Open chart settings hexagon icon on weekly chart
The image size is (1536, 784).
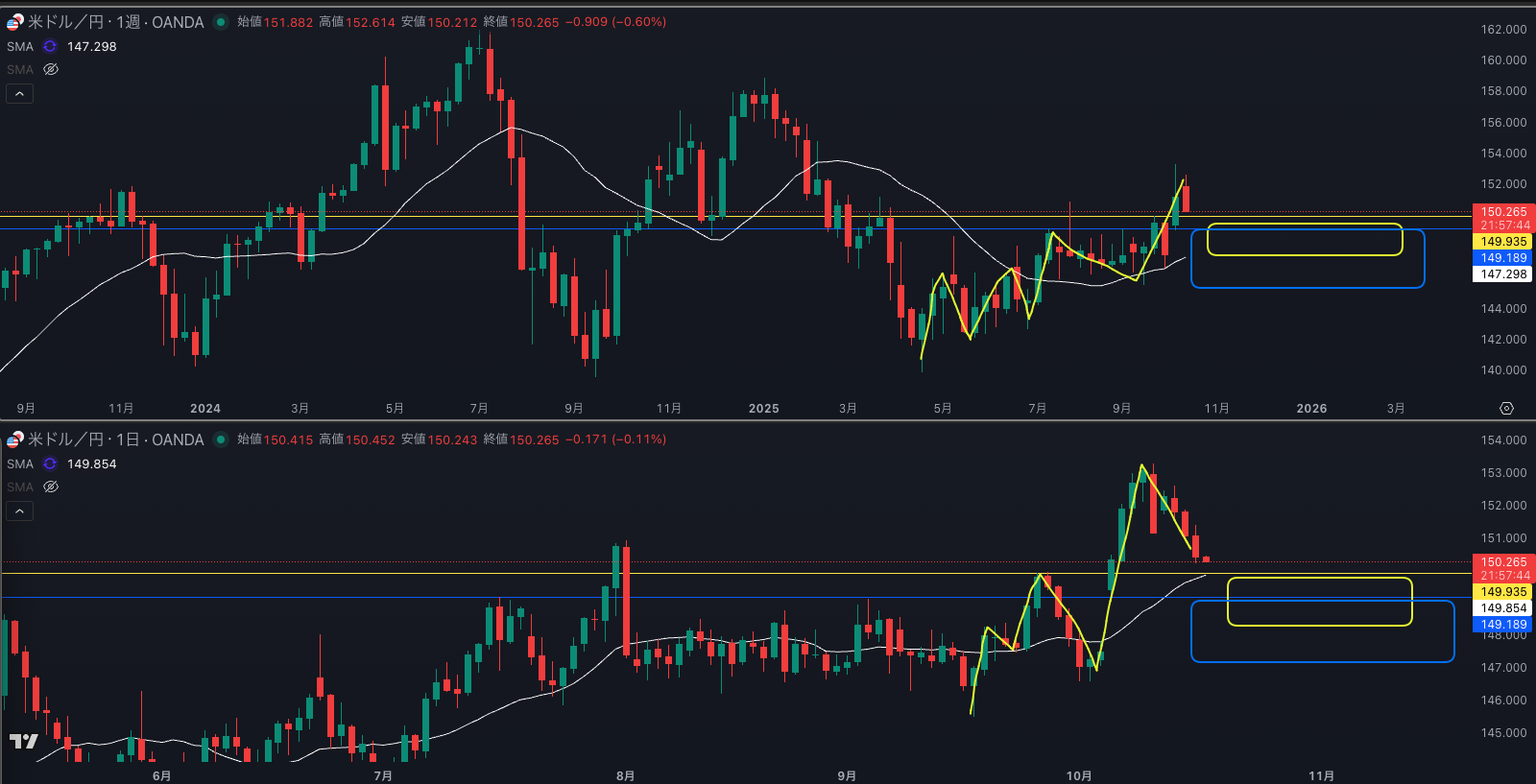point(1506,409)
